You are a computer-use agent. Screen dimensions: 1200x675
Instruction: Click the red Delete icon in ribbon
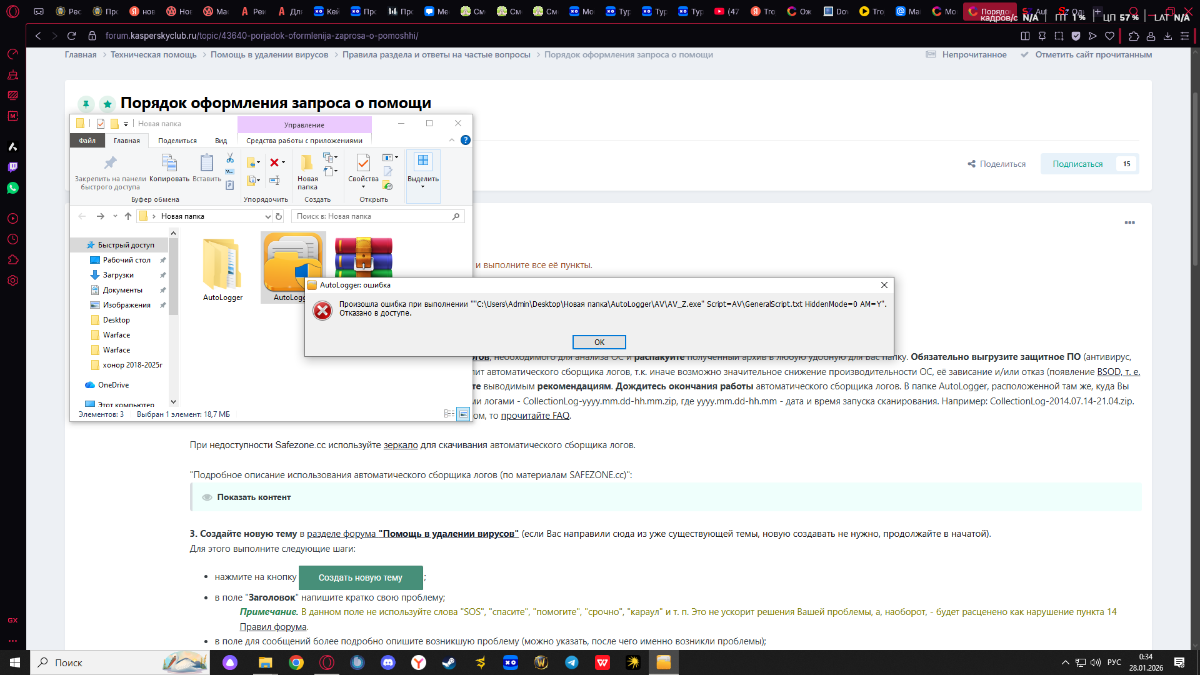276,162
